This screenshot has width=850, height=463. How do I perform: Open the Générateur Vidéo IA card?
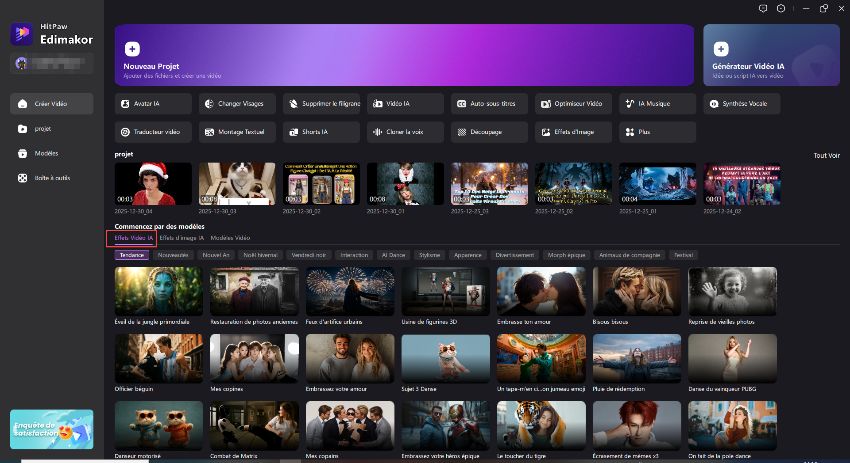coord(771,55)
